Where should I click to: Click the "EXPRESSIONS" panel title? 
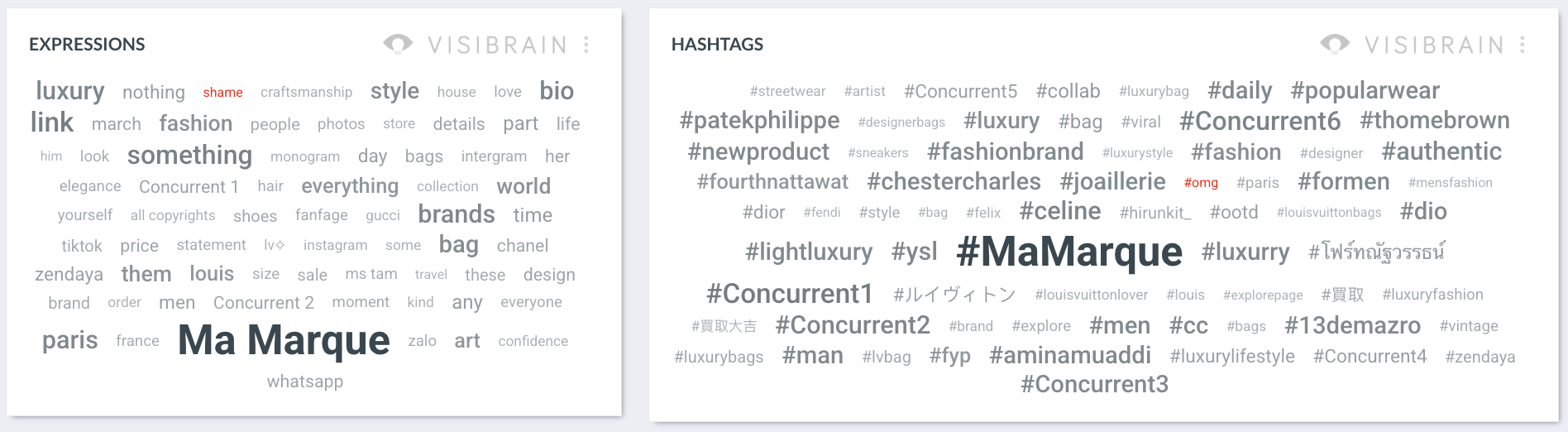click(87, 45)
